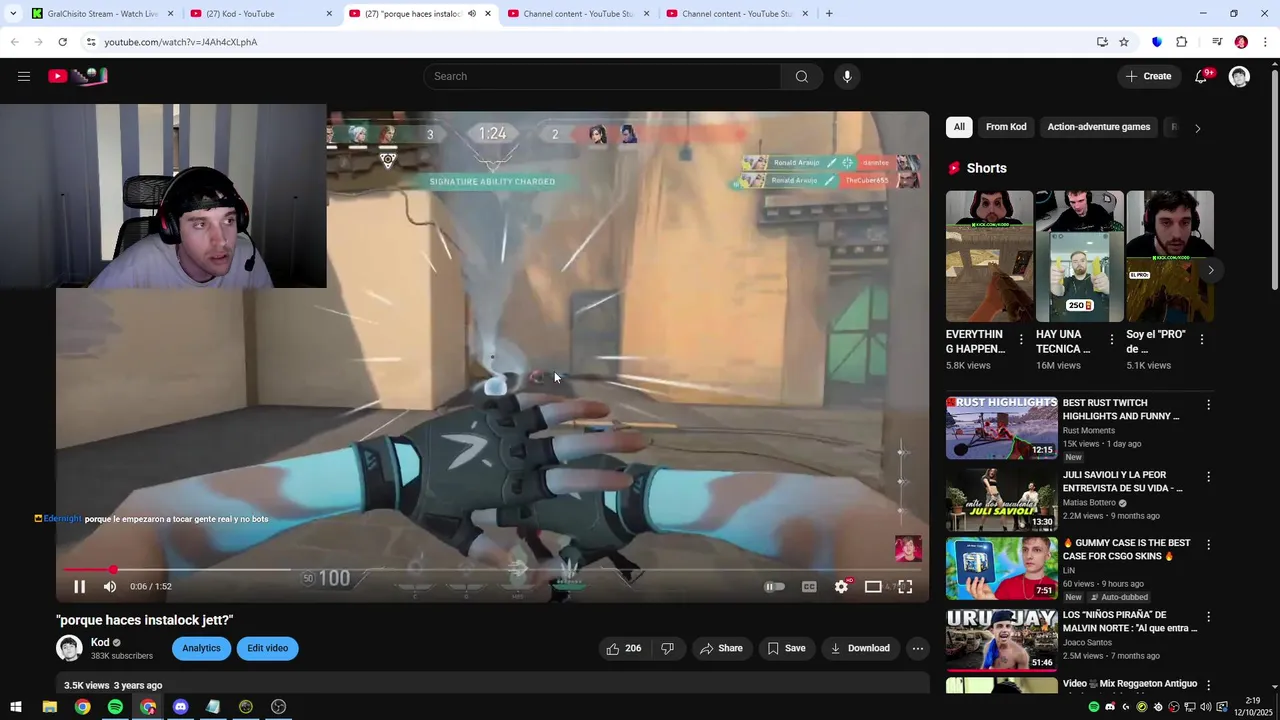Open BEST RUST TWITCH HIGHLIGHTS video
The image size is (1280, 720).
(x=1001, y=428)
